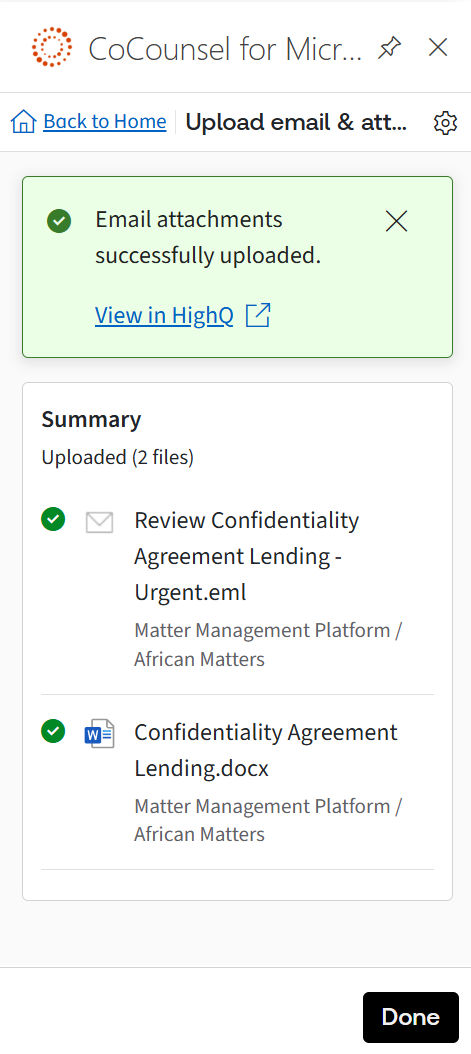Click green check beside Confidentiality Agreement Lending.docx

click(53, 731)
